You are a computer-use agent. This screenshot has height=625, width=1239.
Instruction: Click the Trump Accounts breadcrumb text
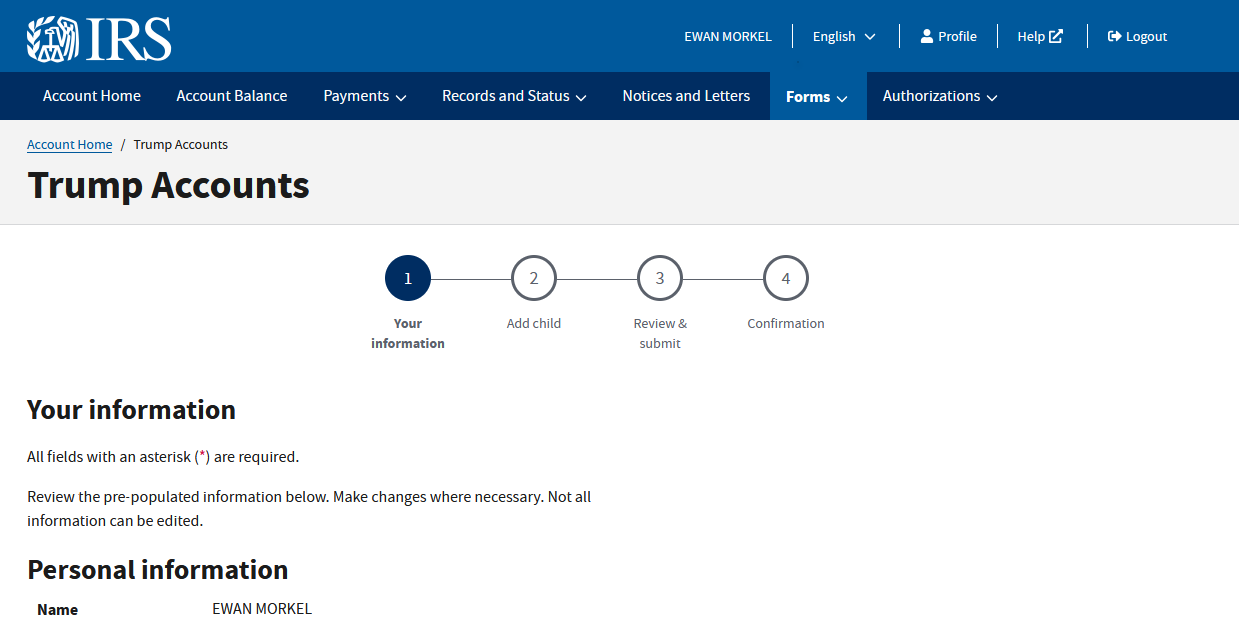coord(181,145)
